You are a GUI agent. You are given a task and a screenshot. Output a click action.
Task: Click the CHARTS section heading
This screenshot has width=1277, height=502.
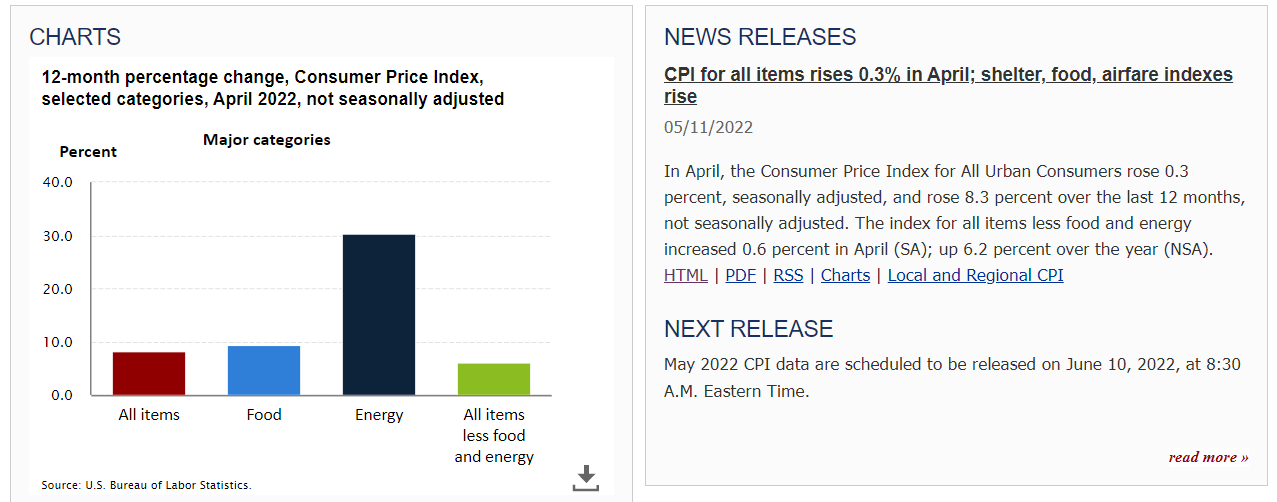coord(75,37)
